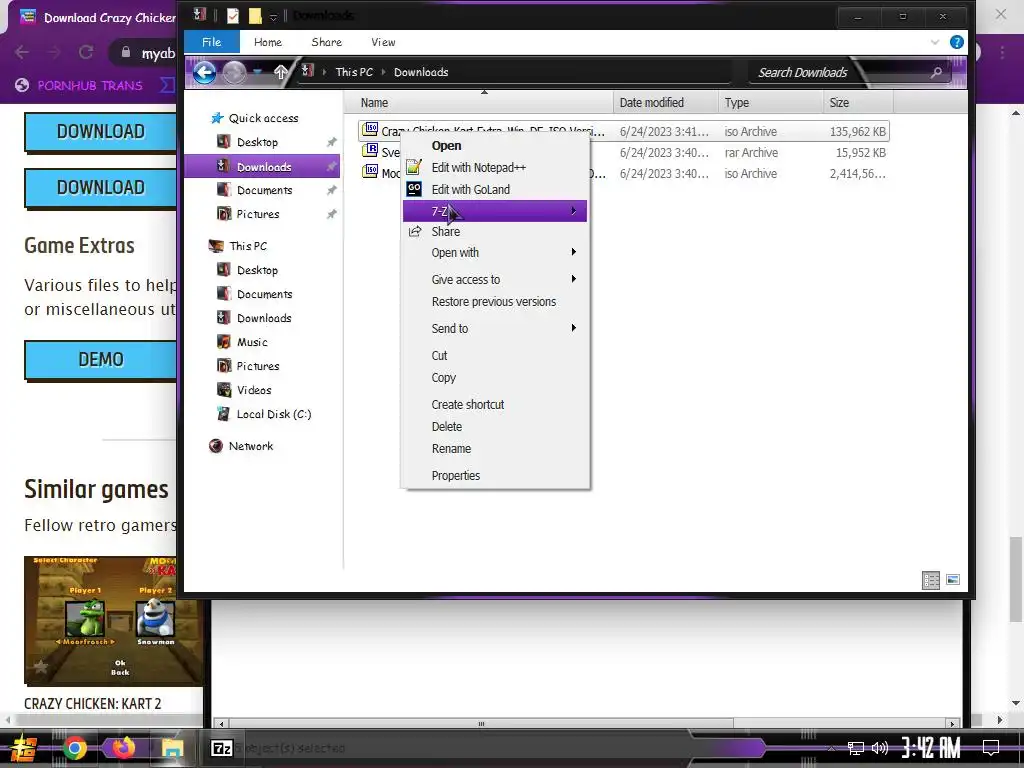The image size is (1024, 768).
Task: Click Downloads in address breadcrumb
Action: pyautogui.click(x=421, y=72)
